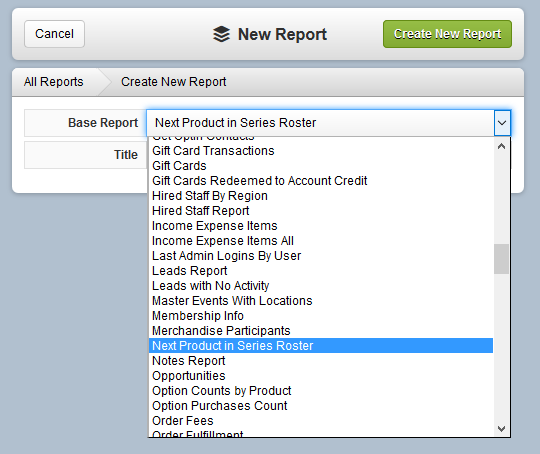Screen dimensions: 540x454
Task: Pick Option Counts by Product
Action: (321, 391)
